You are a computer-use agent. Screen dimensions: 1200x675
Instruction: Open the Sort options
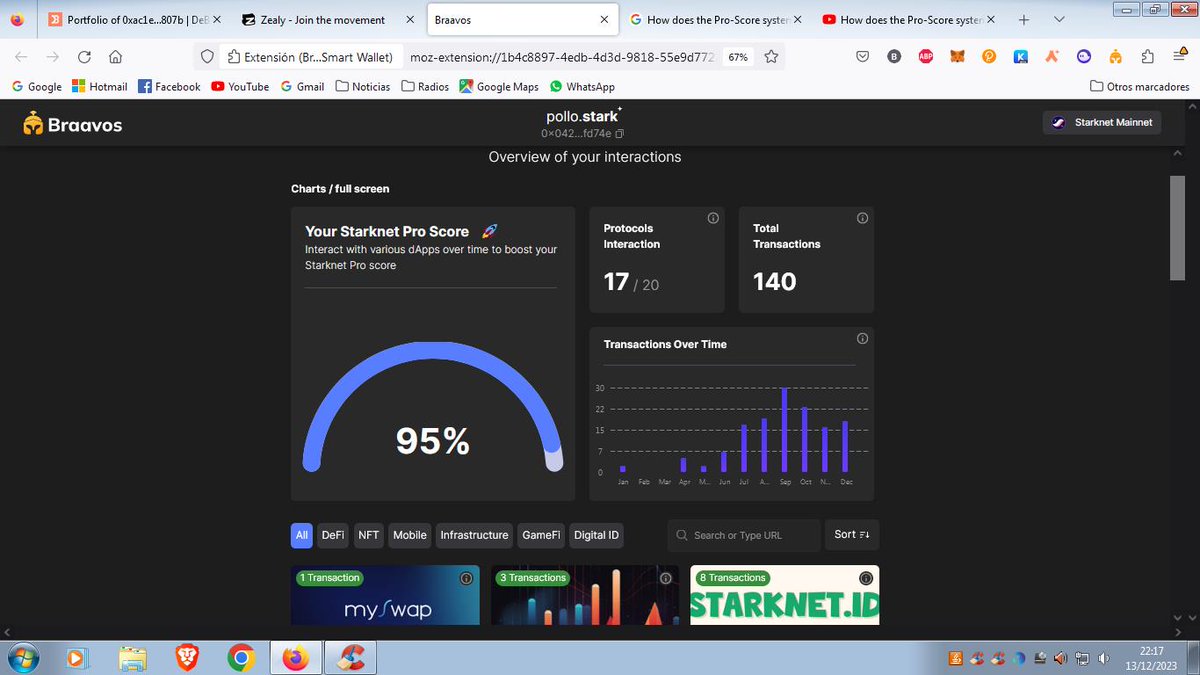(x=851, y=534)
